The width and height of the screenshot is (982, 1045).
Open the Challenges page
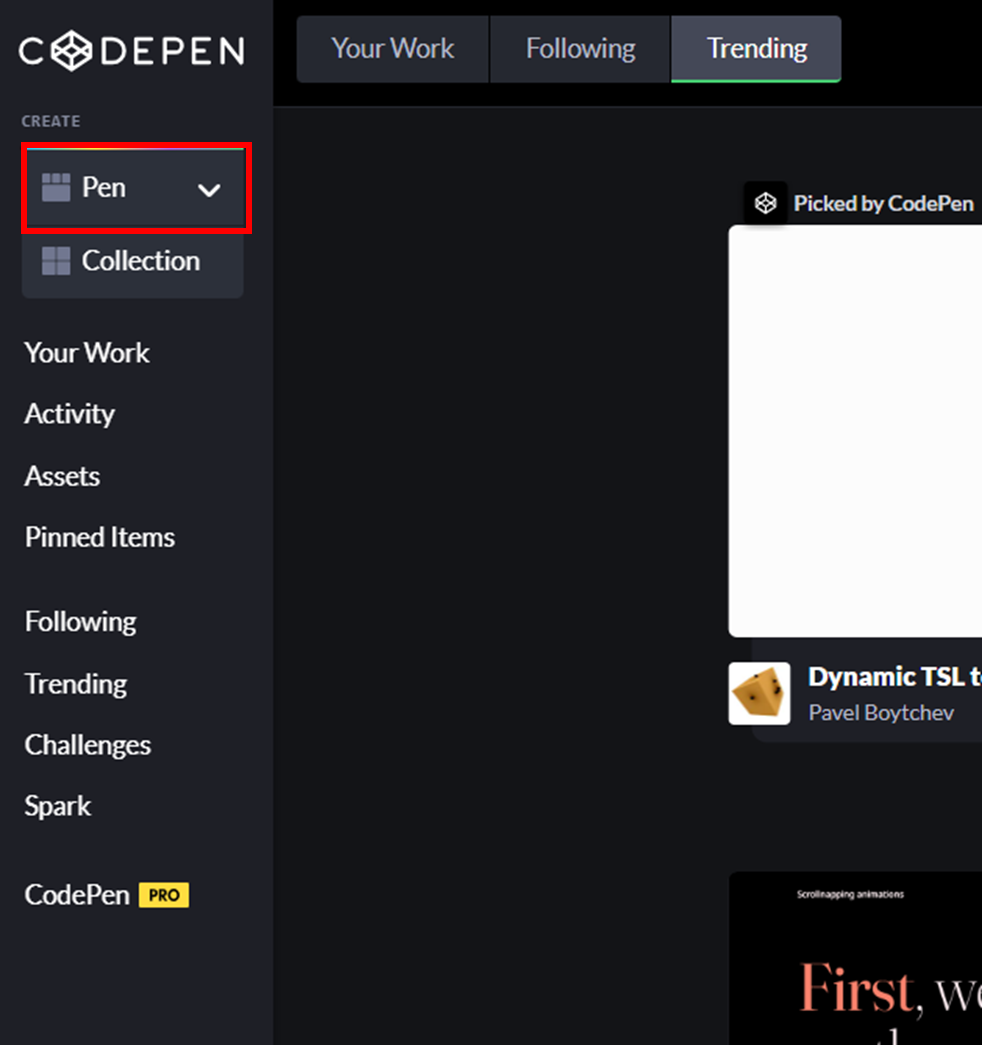tap(88, 745)
